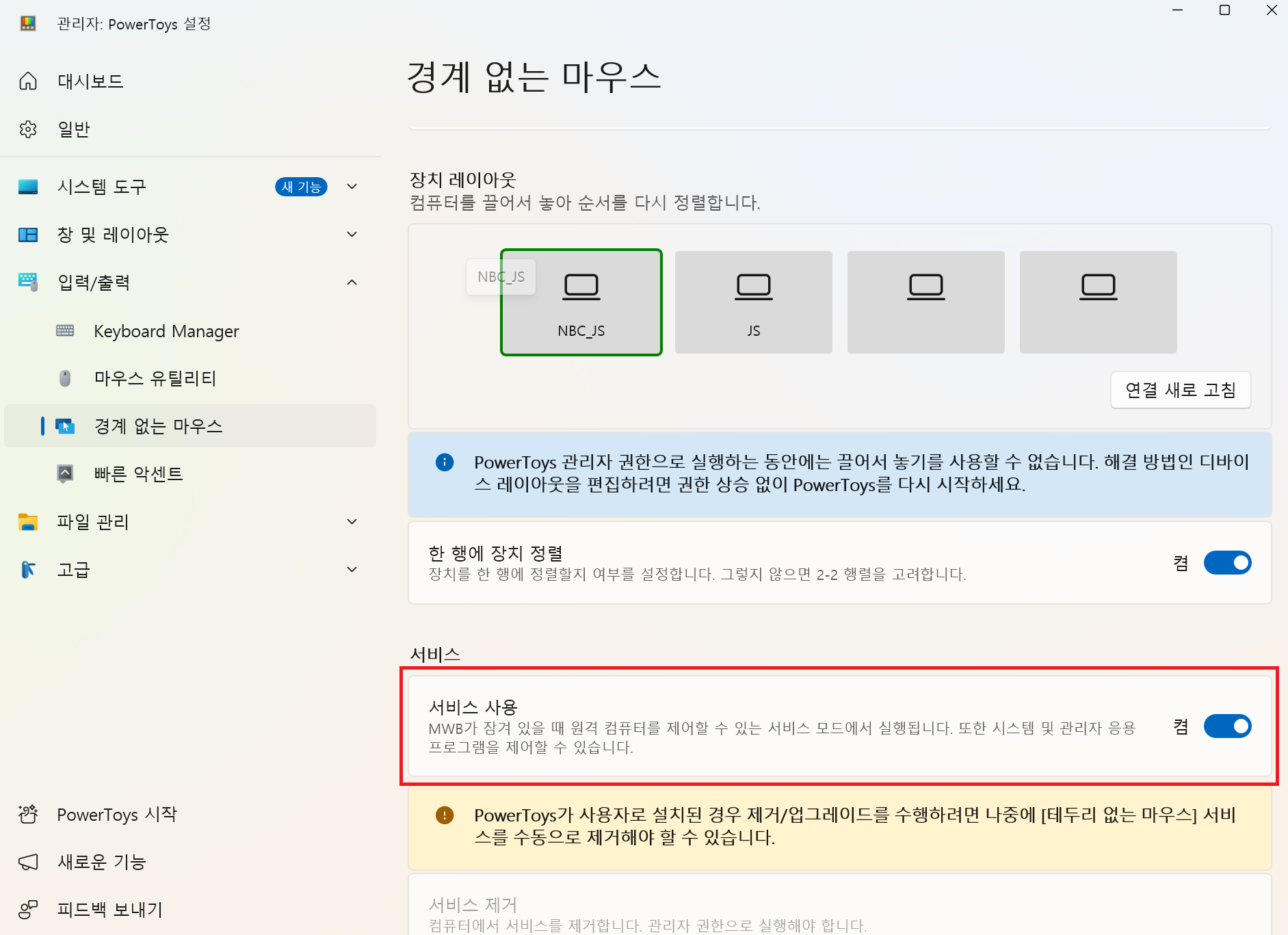
Task: Click the 새로운 기능 megaphone icon
Action: [28, 862]
